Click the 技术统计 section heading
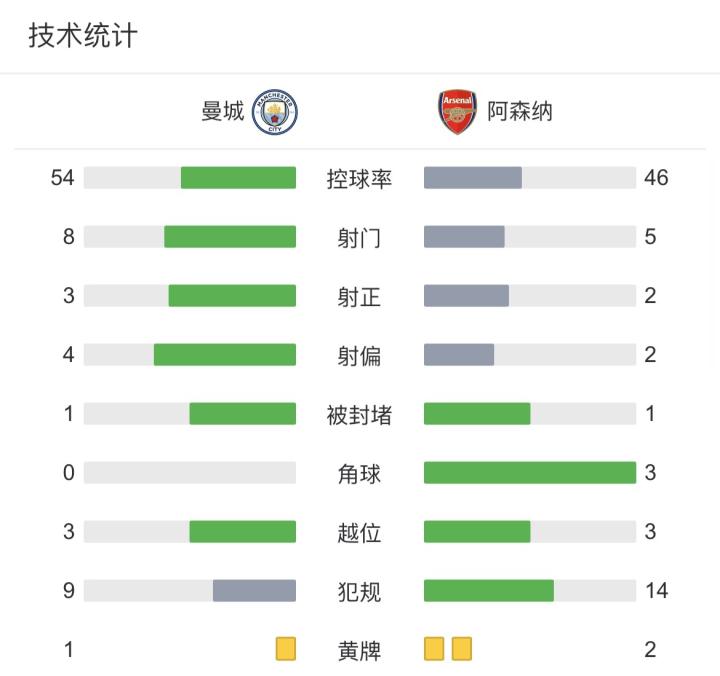This screenshot has height=676, width=720. [x=83, y=35]
